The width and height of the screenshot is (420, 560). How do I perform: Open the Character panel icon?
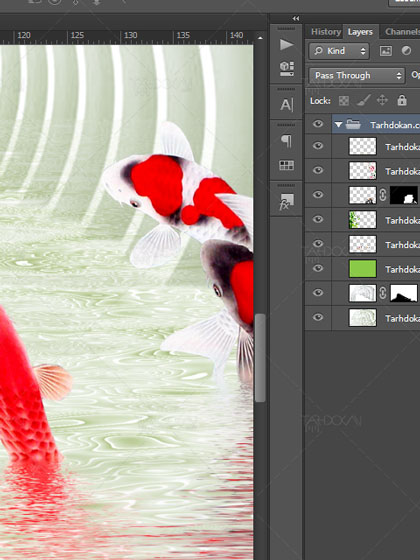286,105
